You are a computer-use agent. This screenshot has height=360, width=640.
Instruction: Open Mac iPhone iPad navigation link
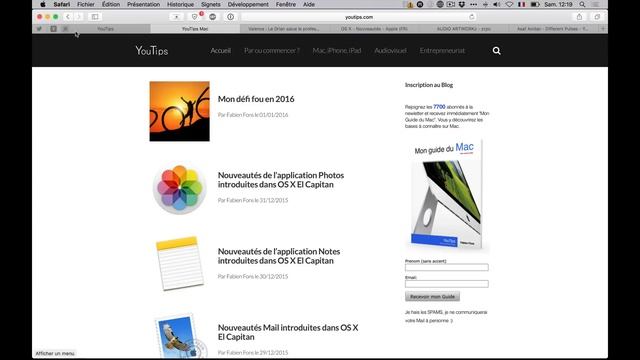pyautogui.click(x=337, y=51)
